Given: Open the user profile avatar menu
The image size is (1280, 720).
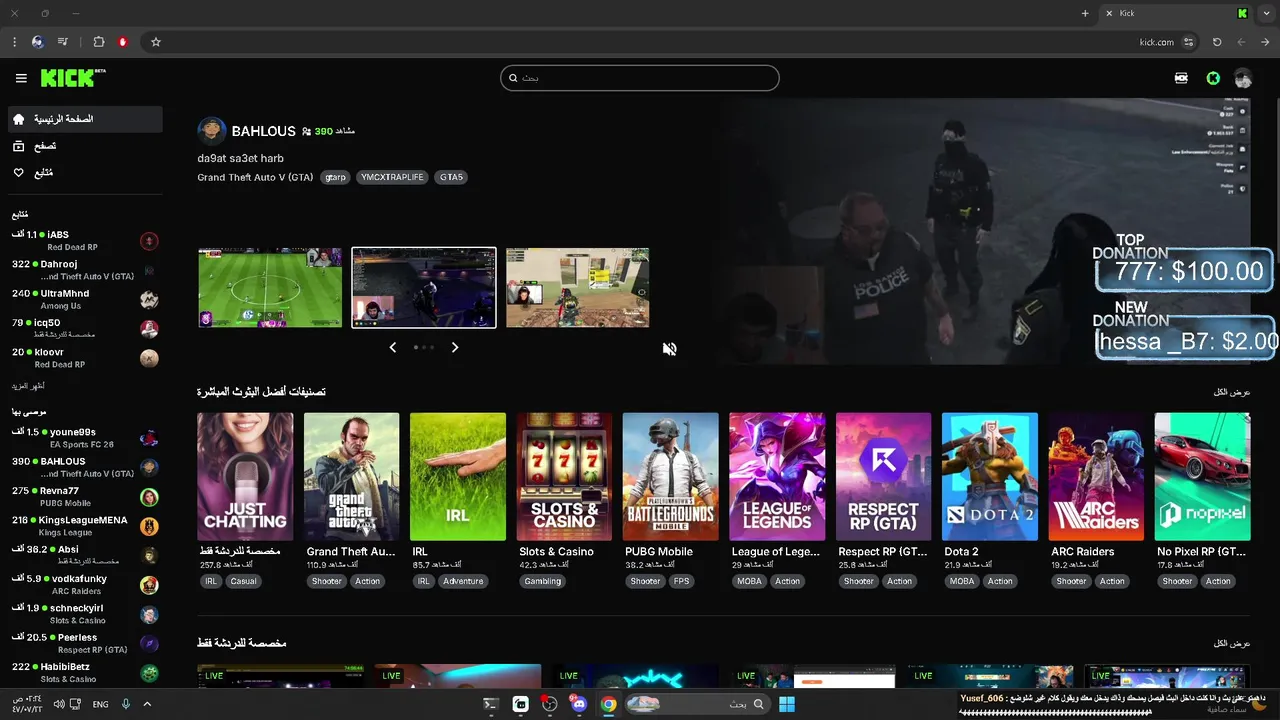Looking at the screenshot, I should point(1243,78).
